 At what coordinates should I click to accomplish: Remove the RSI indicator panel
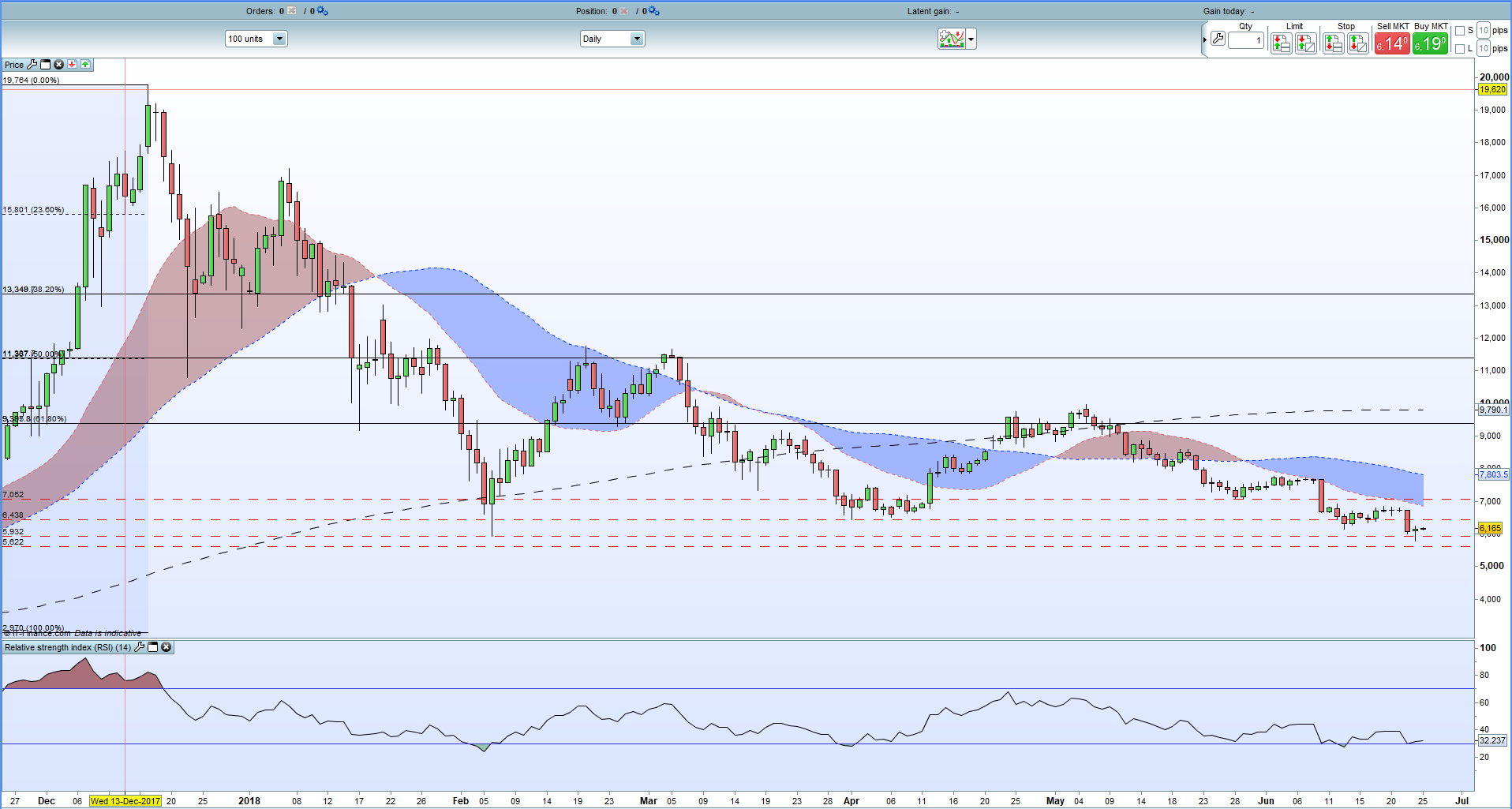pos(167,647)
